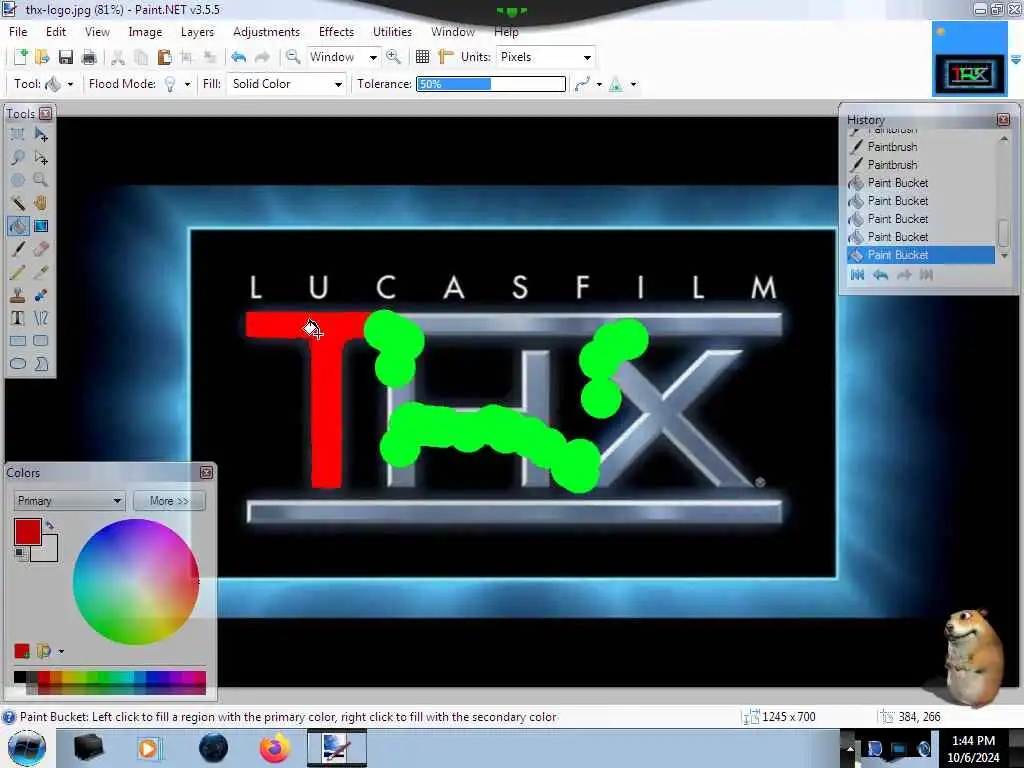
Task: Select the Lasso Select tool
Action: coord(18,157)
